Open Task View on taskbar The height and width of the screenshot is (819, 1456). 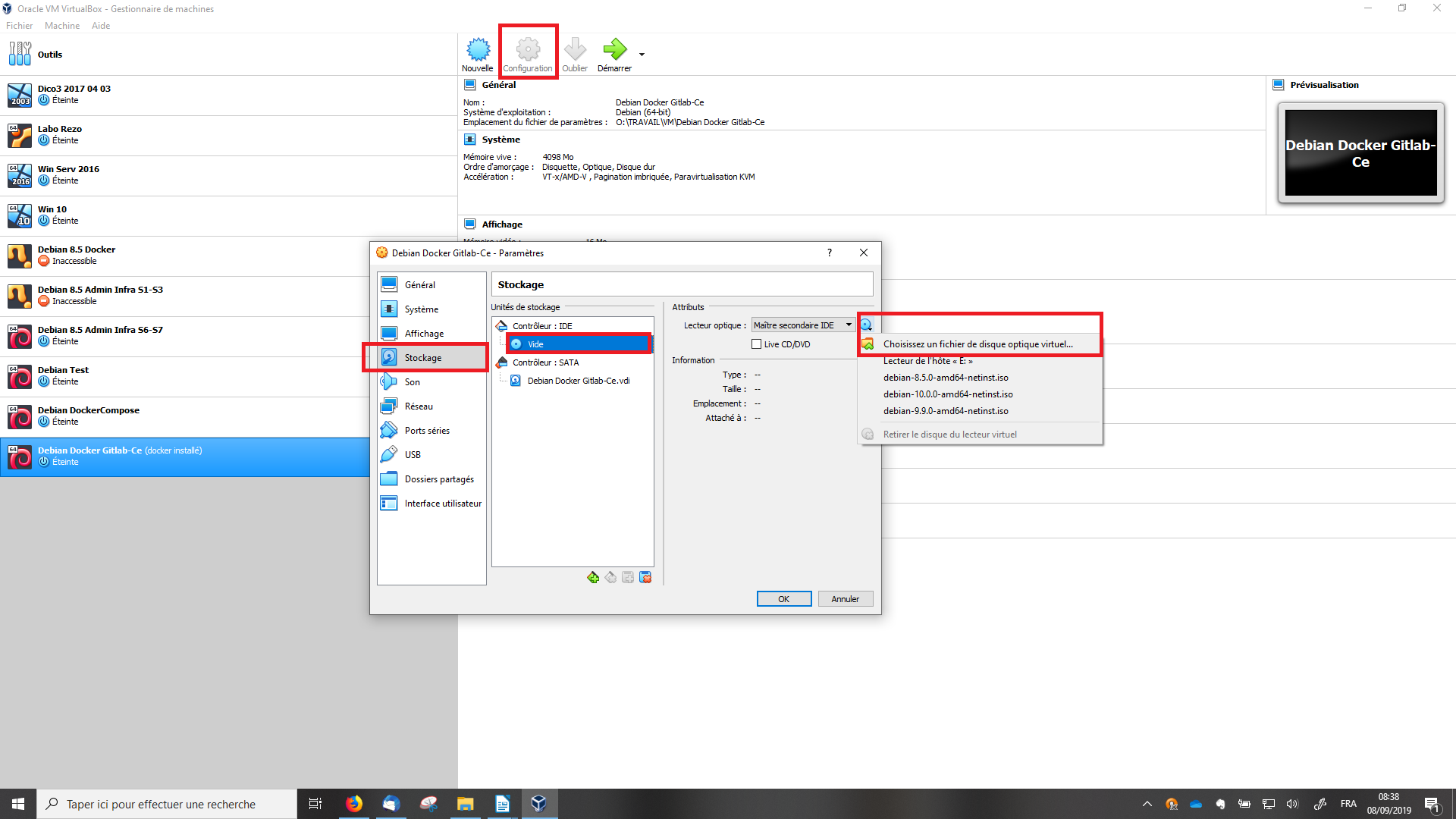[x=315, y=804]
